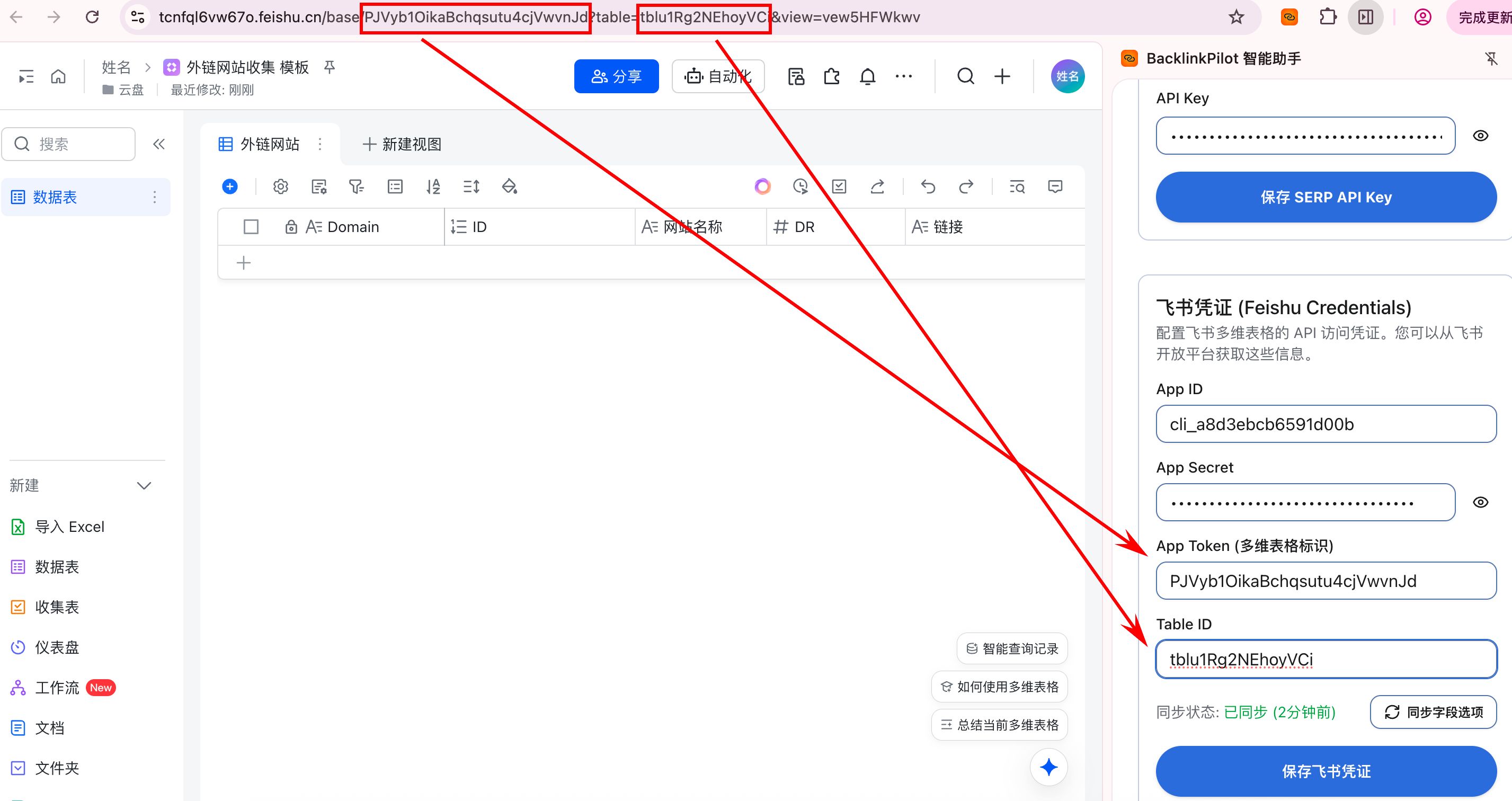Open BacklinkPilot extension icon in toolbar

pyautogui.click(x=1289, y=17)
